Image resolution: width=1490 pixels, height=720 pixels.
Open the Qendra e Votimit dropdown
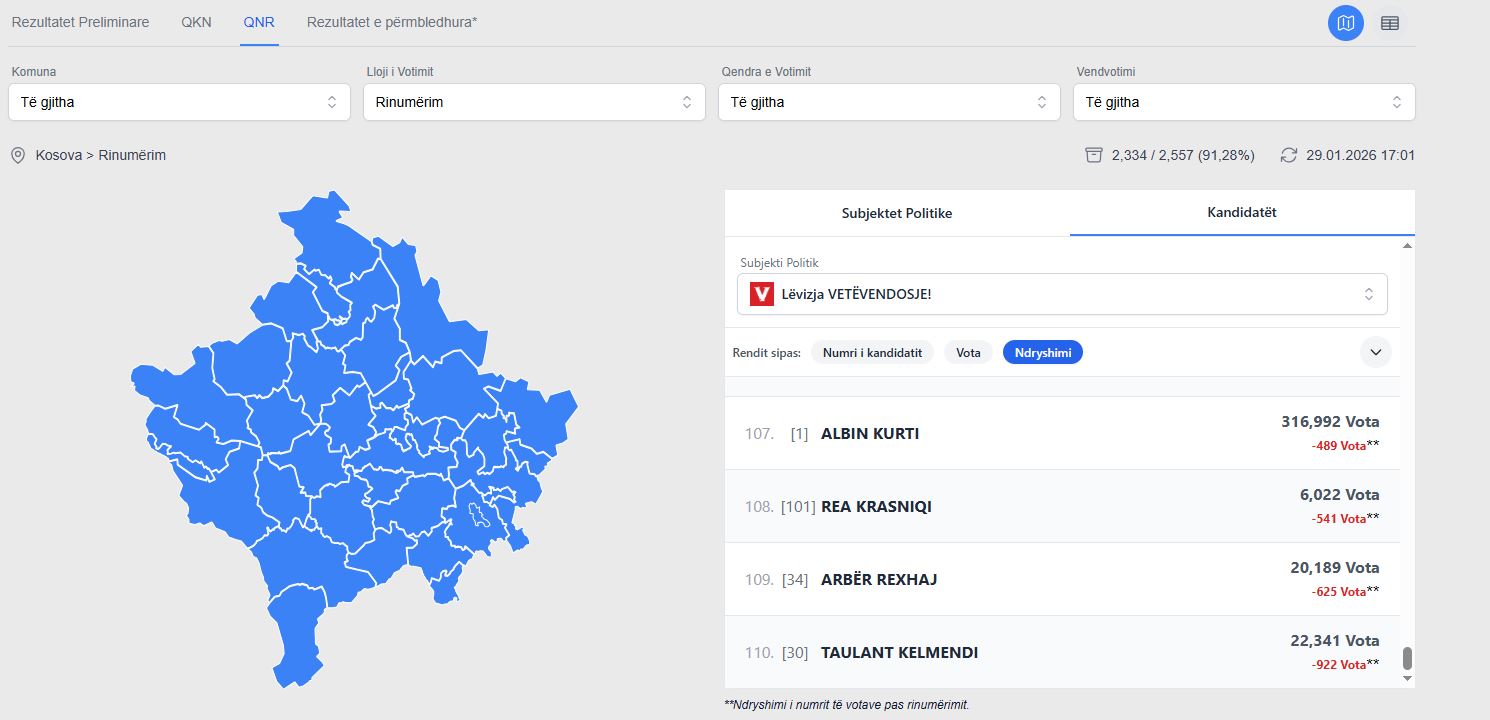[x=889, y=102]
